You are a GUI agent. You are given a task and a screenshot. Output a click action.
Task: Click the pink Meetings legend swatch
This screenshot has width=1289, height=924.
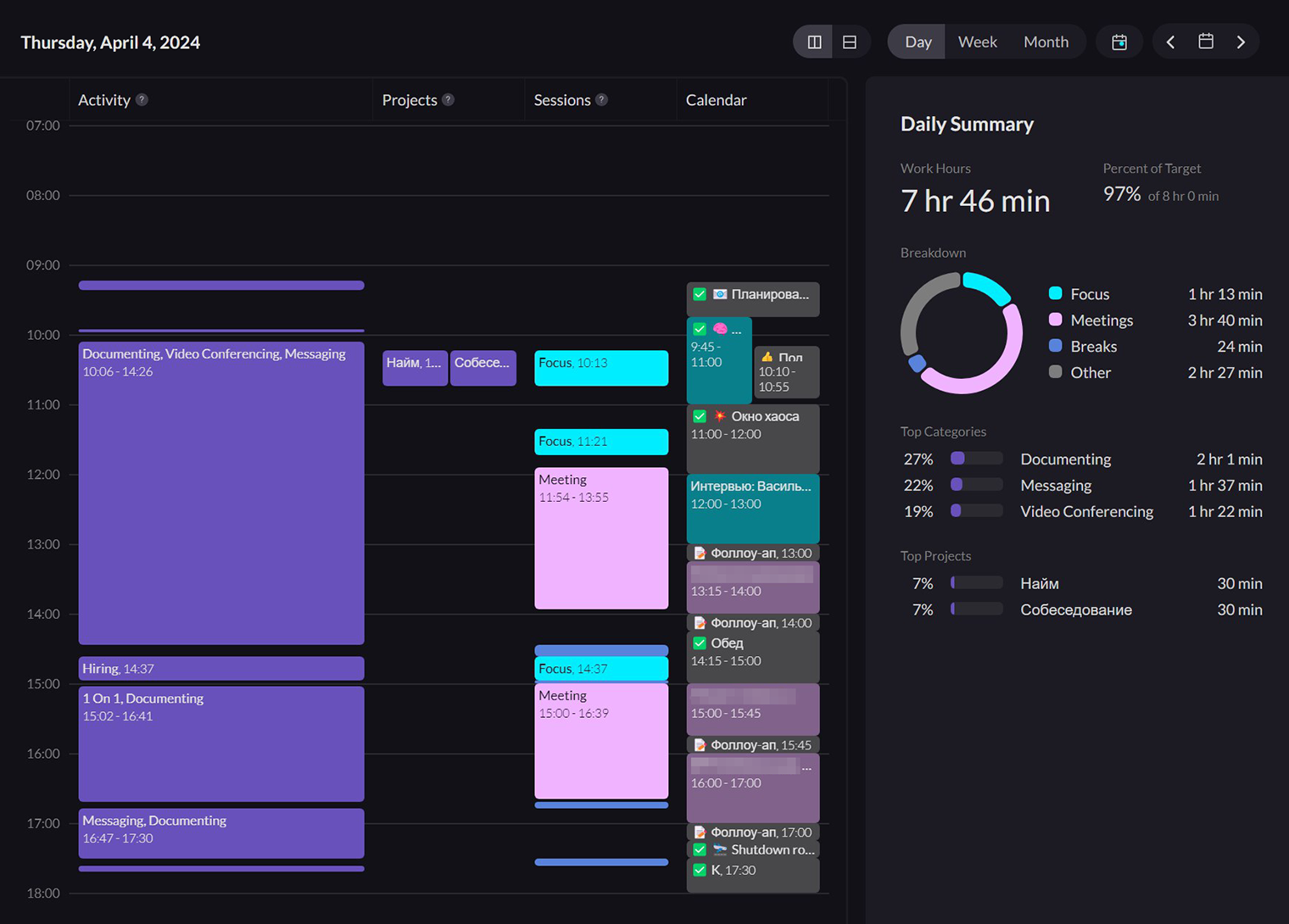(1055, 320)
